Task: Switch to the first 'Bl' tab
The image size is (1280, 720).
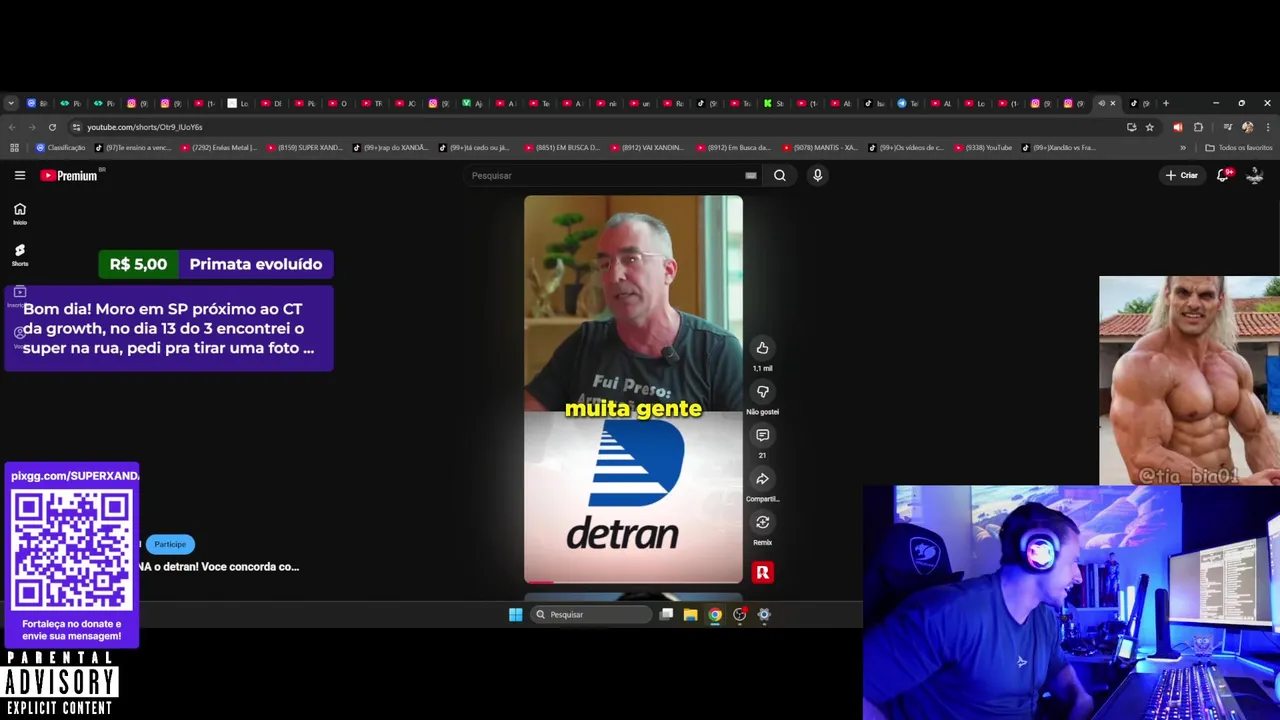Action: click(x=37, y=103)
